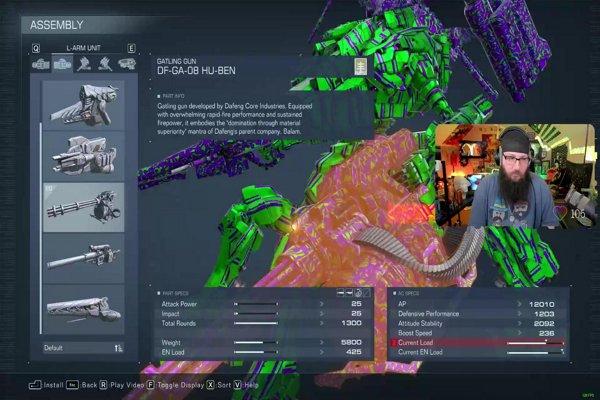The image size is (600, 400).
Task: Choose the second weapon thumbnail in list
Action: tap(84, 156)
